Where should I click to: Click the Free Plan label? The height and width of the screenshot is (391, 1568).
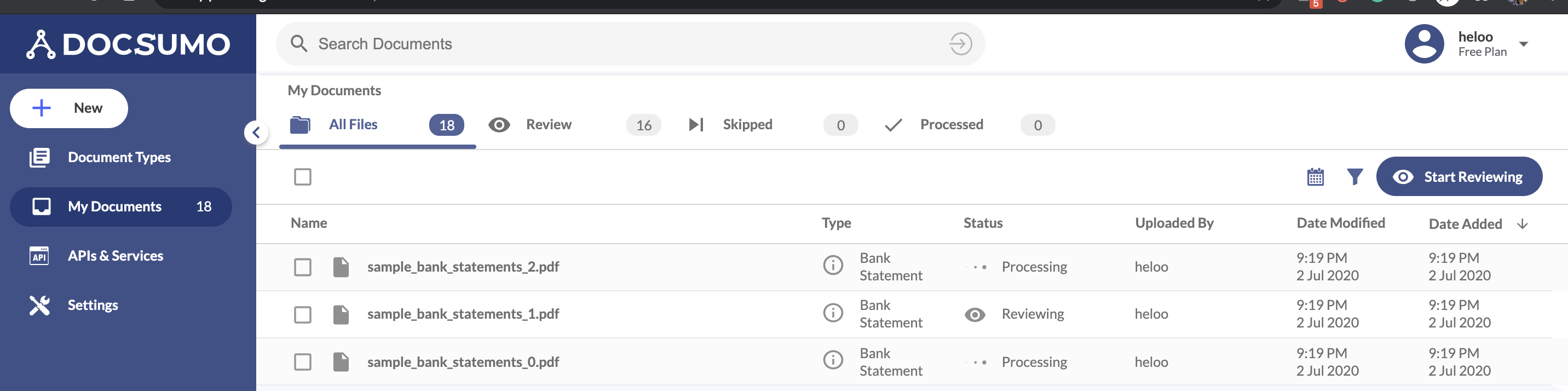point(1482,53)
